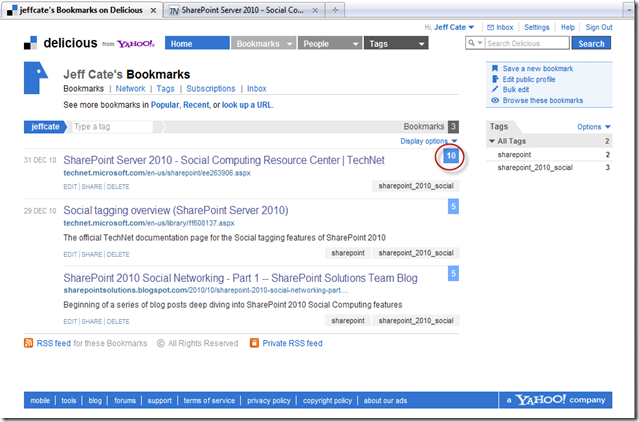Close the jeffcate's Bookmarks tab
Image resolution: width=639 pixels, height=422 pixels.
click(x=153, y=11)
